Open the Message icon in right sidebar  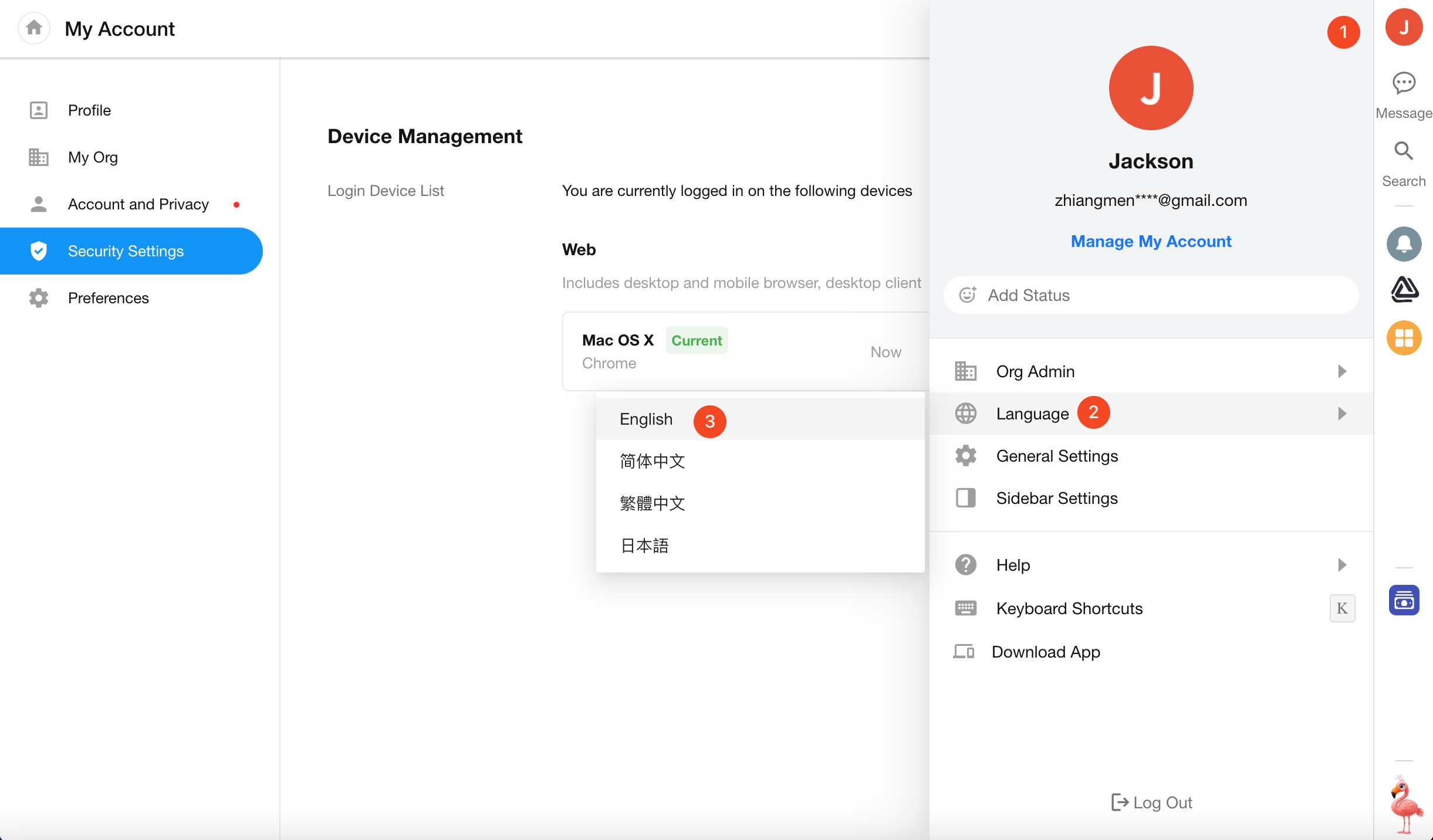[1404, 83]
